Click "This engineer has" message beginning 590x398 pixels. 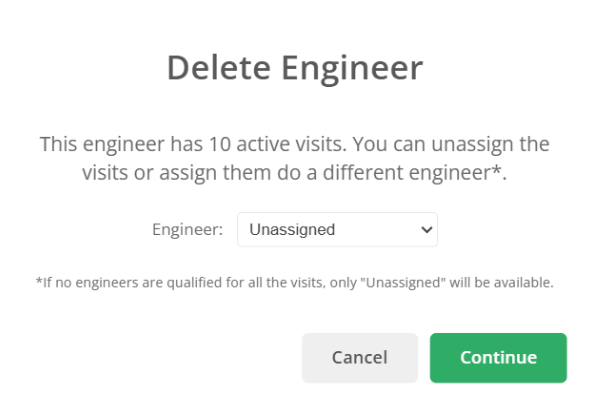(x=121, y=144)
